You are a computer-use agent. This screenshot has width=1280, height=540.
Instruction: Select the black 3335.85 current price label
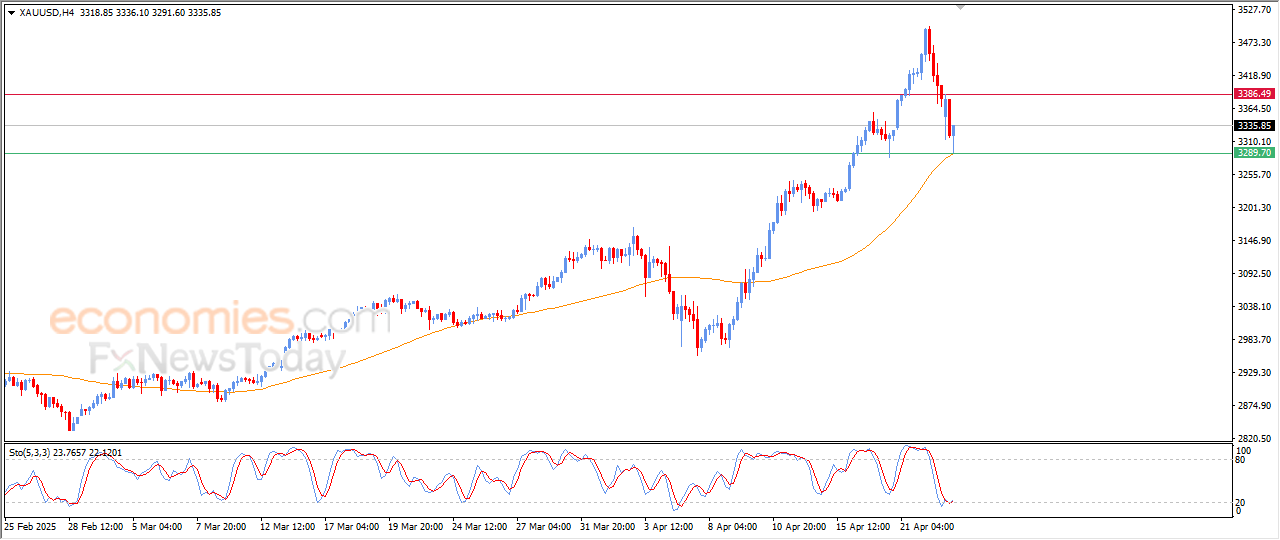click(1254, 126)
